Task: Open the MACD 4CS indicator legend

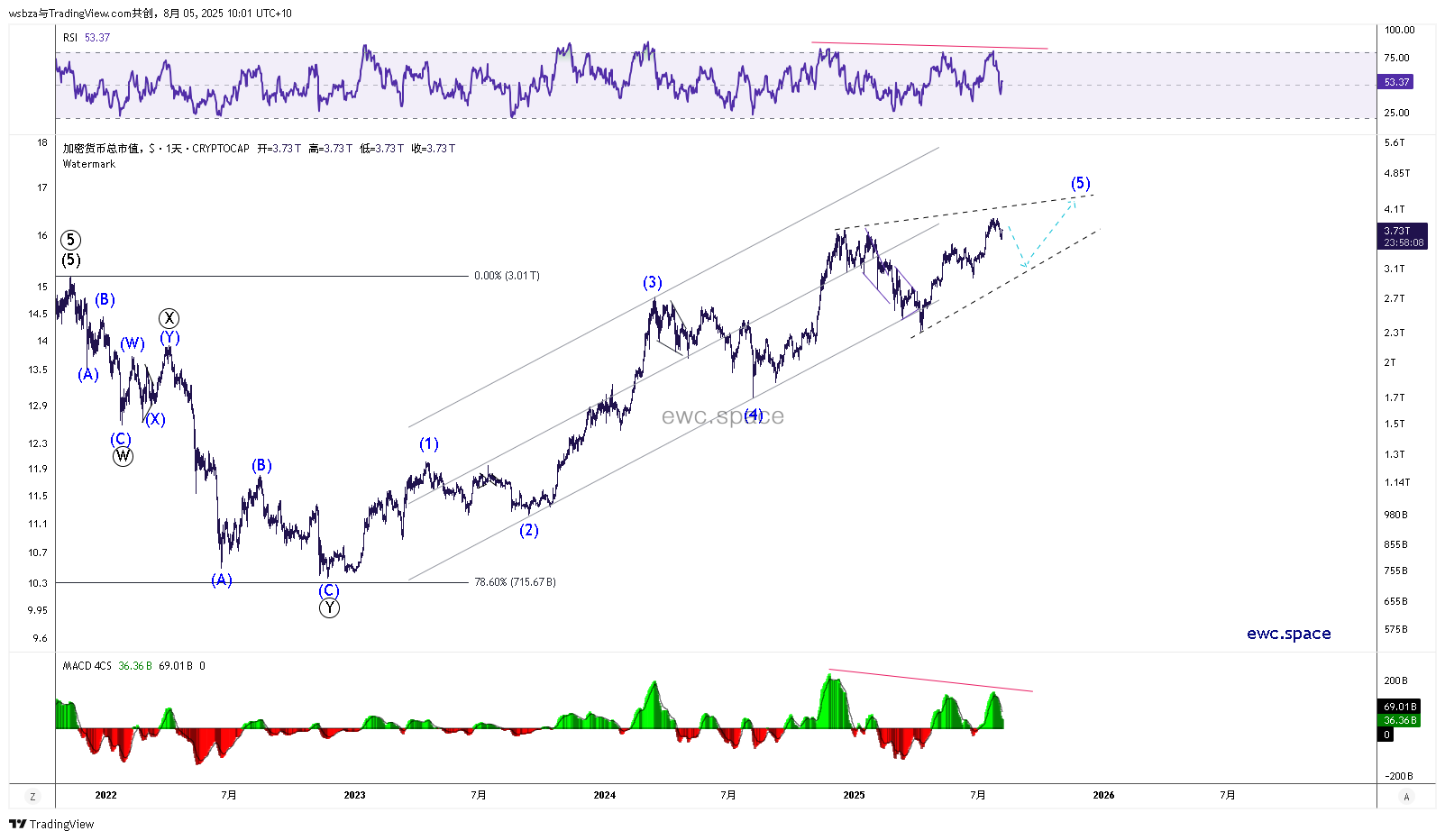Action: click(x=87, y=666)
